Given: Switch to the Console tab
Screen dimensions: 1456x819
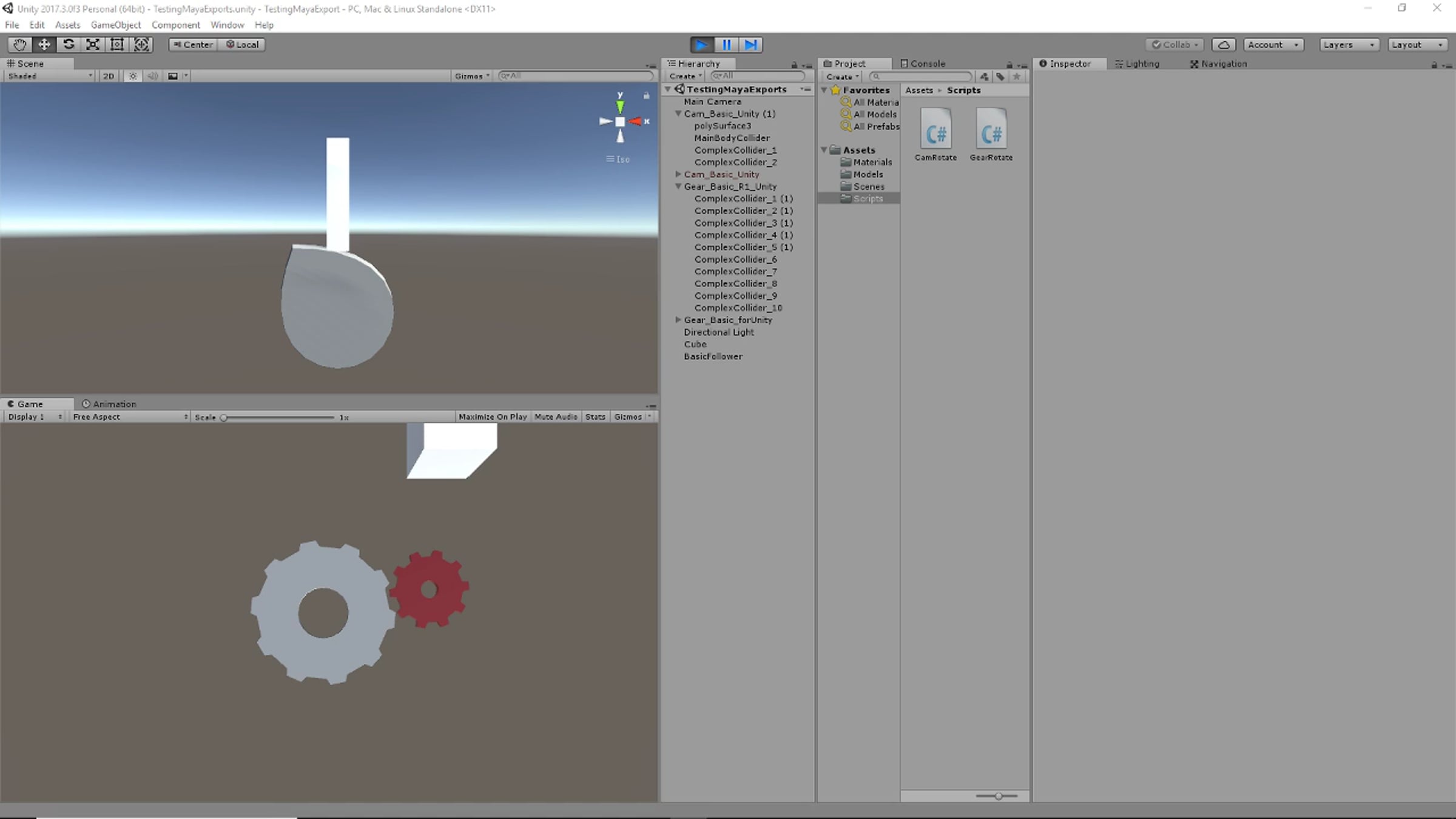Looking at the screenshot, I should [x=923, y=64].
